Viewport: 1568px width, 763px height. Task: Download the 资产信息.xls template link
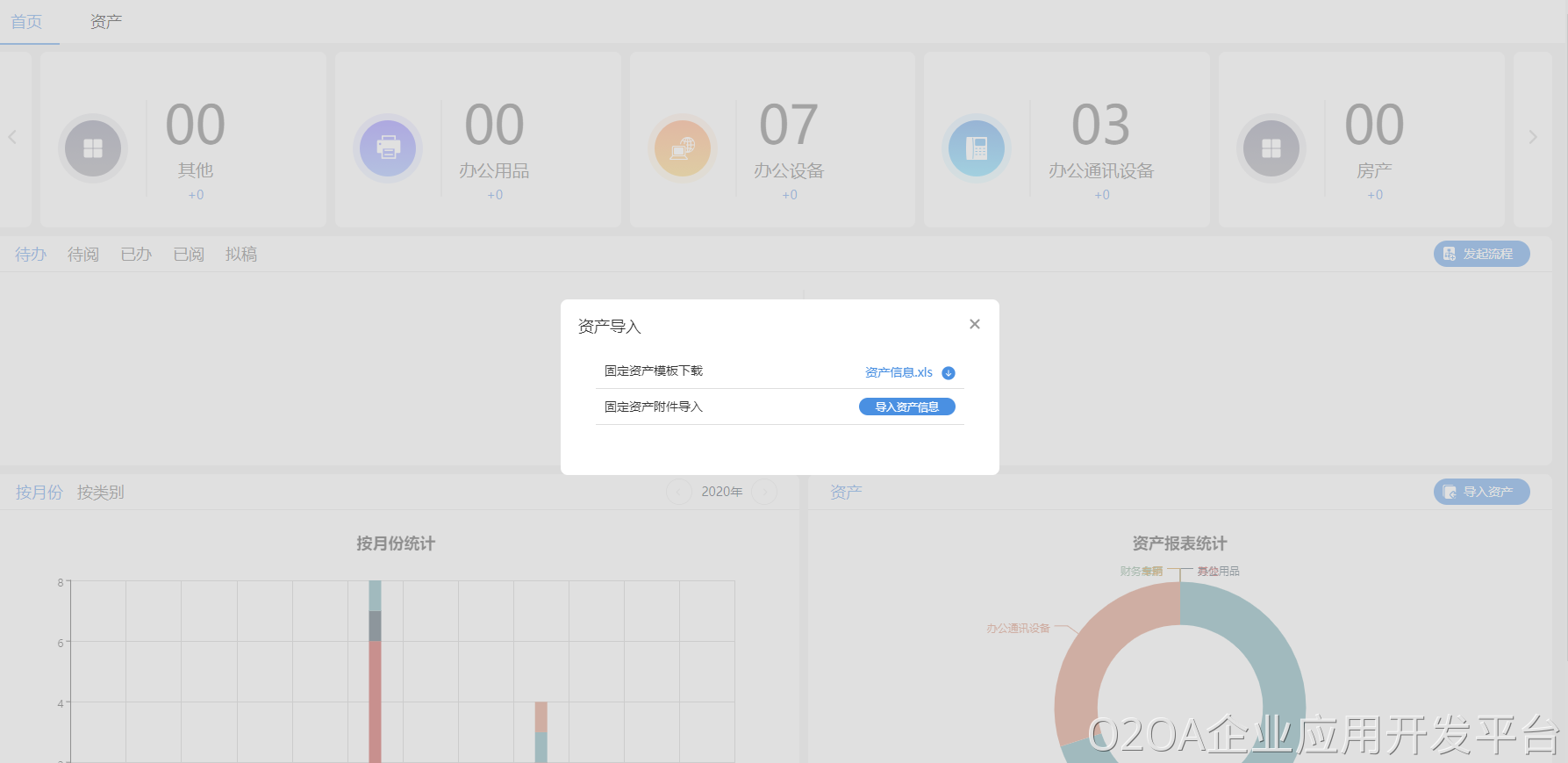[899, 372]
